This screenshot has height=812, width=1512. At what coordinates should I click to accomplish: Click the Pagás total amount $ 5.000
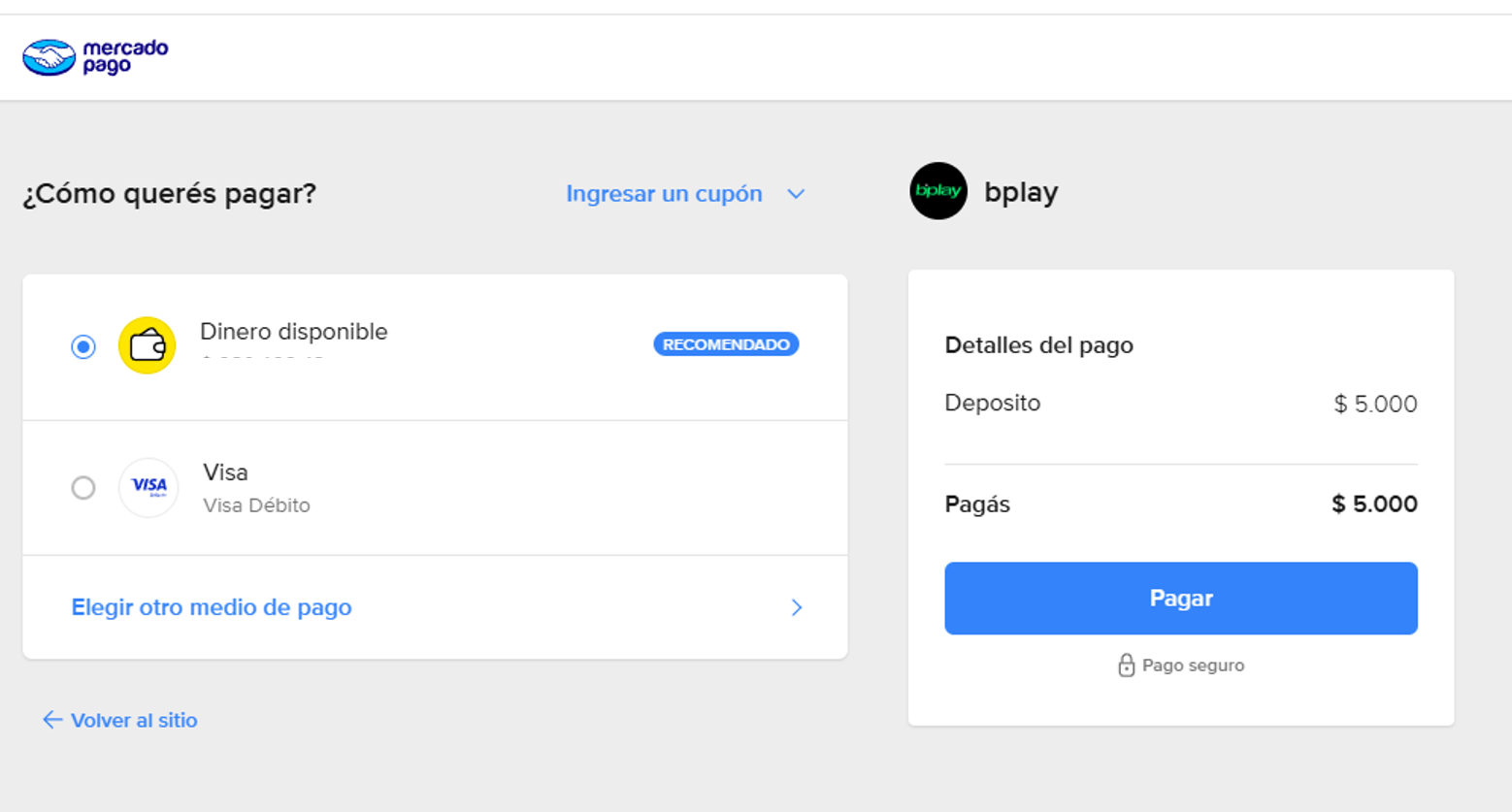(x=1374, y=504)
